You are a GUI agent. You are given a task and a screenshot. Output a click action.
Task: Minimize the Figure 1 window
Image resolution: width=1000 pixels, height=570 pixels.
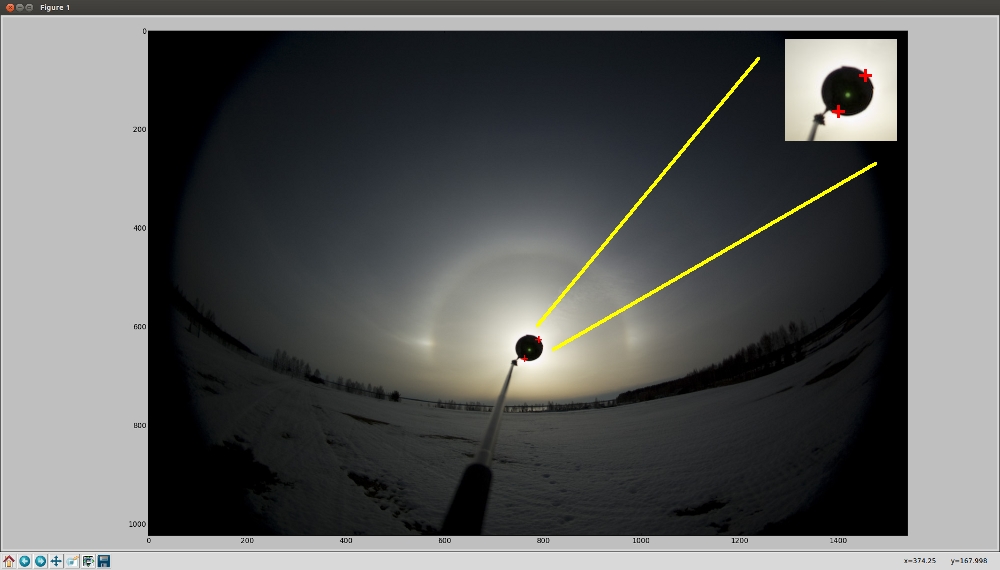pyautogui.click(x=20, y=7)
